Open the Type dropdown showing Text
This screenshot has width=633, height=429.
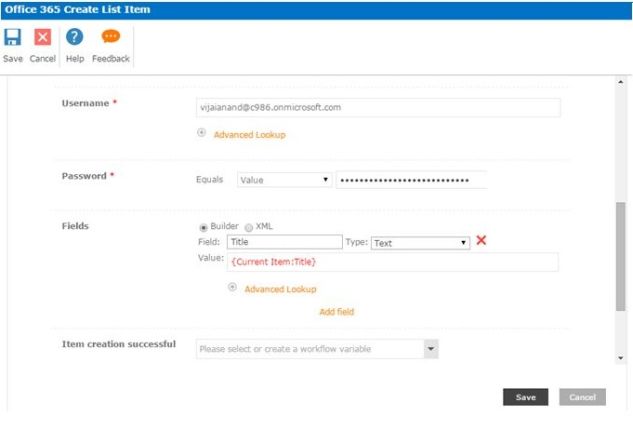pyautogui.click(x=420, y=243)
